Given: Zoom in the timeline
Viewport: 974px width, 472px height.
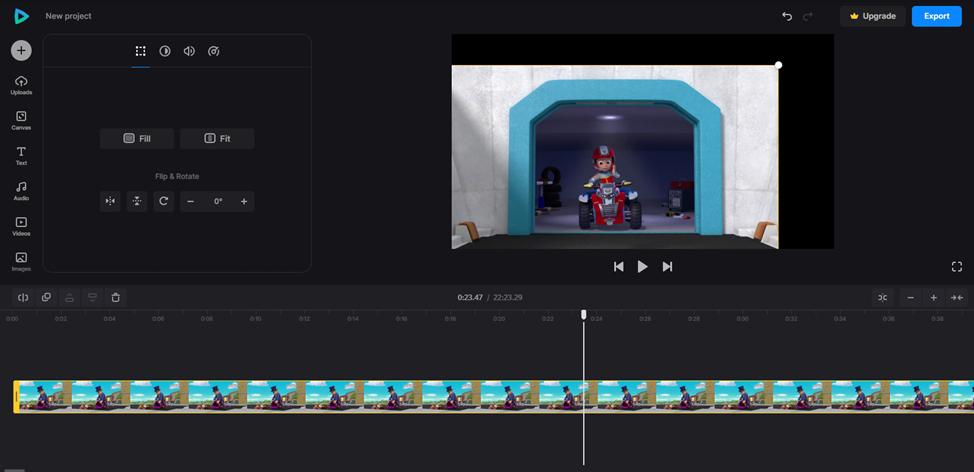Looking at the screenshot, I should (x=934, y=297).
